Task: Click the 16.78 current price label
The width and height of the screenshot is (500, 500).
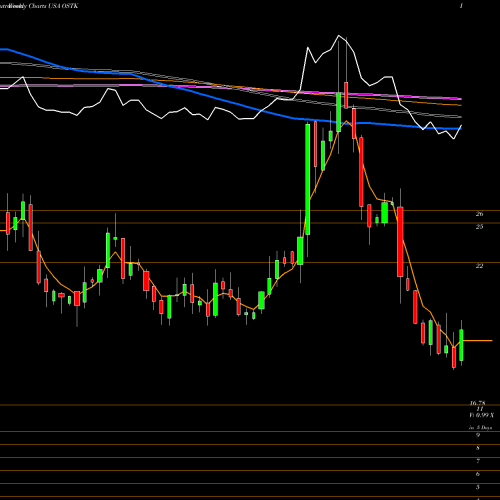Action: pyautogui.click(x=478, y=403)
